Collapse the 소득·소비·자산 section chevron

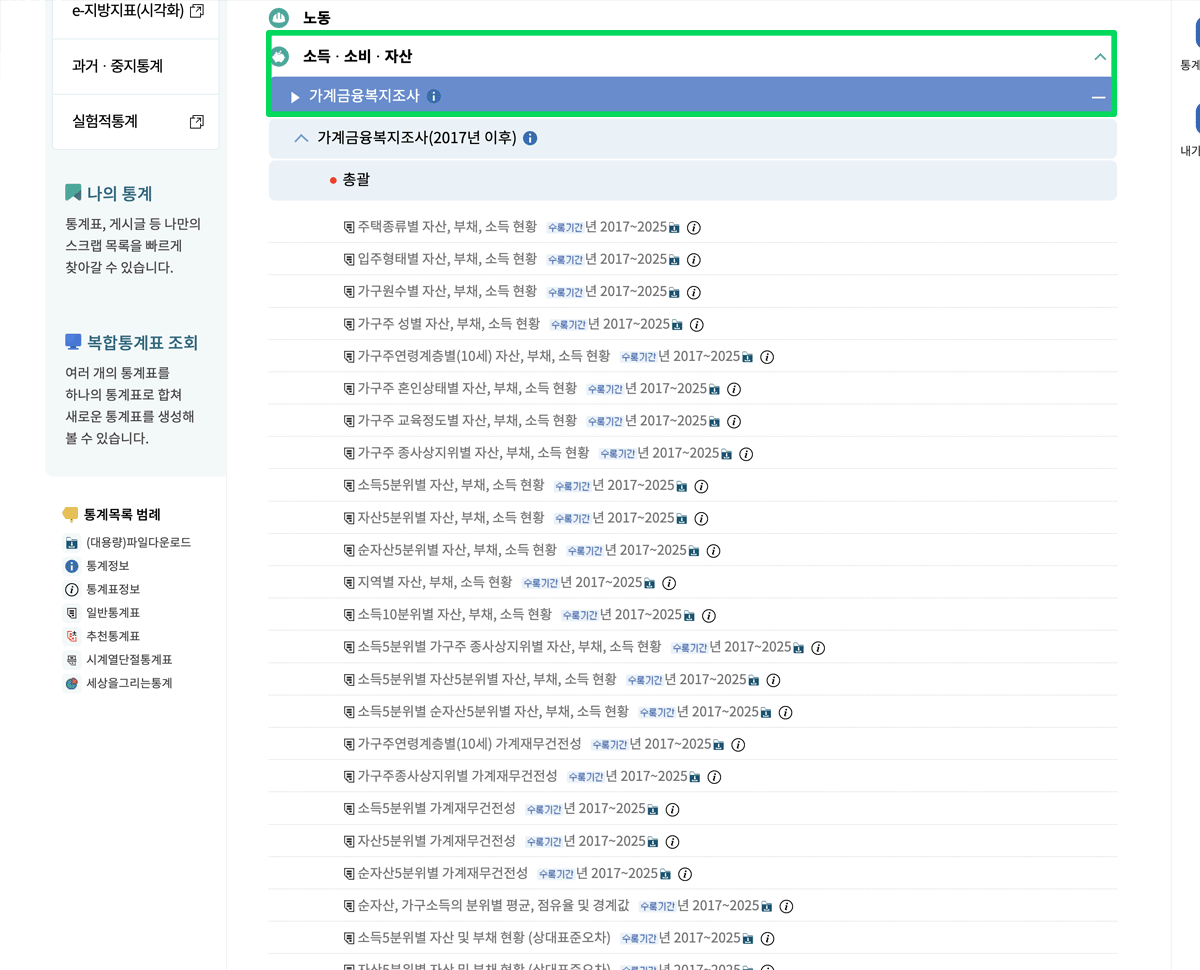pyautogui.click(x=1098, y=57)
